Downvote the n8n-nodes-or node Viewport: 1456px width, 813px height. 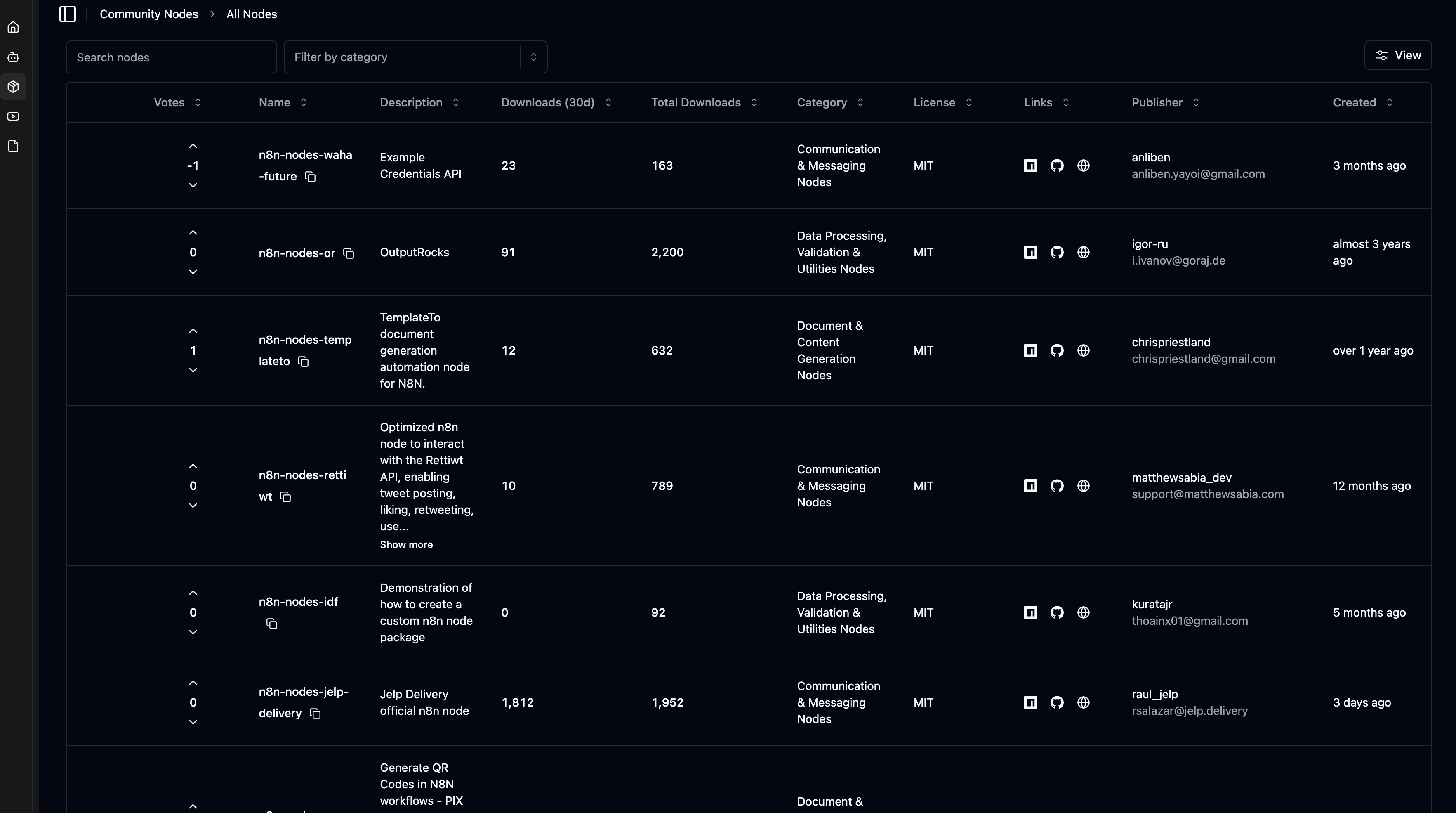point(193,272)
